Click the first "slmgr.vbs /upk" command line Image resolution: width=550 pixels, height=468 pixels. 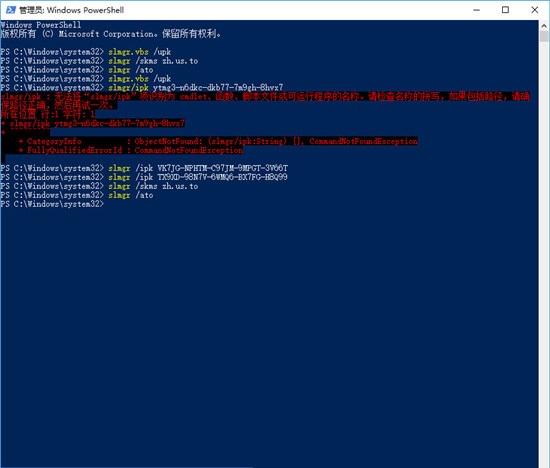point(86,52)
